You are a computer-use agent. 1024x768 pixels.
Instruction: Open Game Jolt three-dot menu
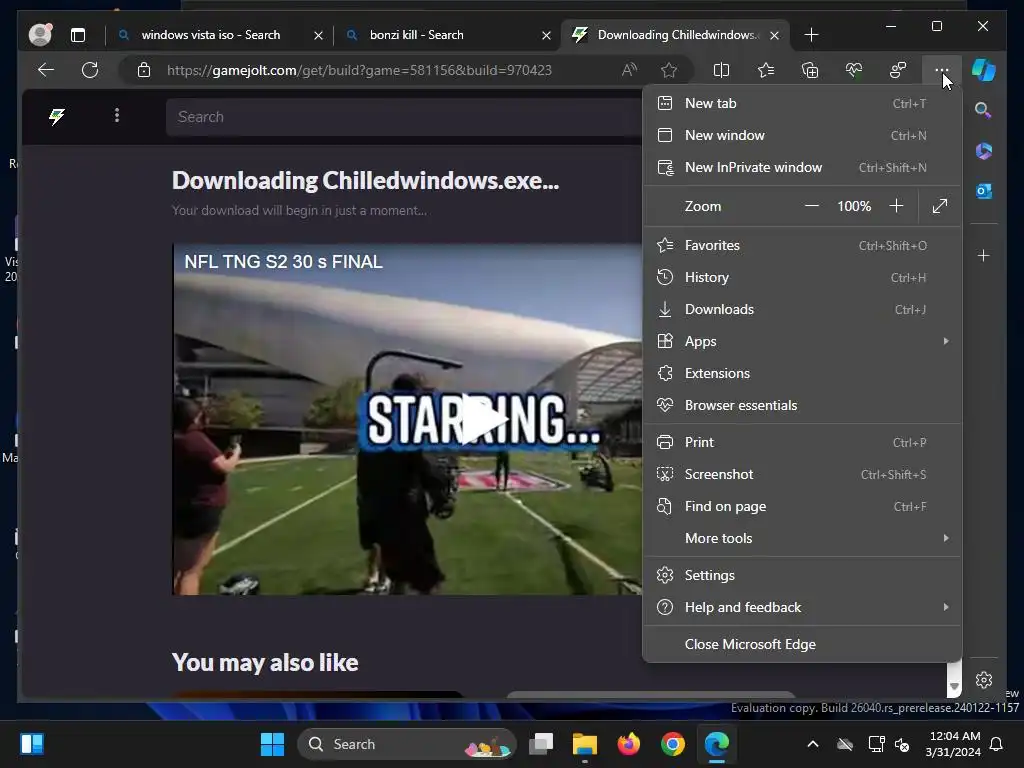[x=117, y=116]
